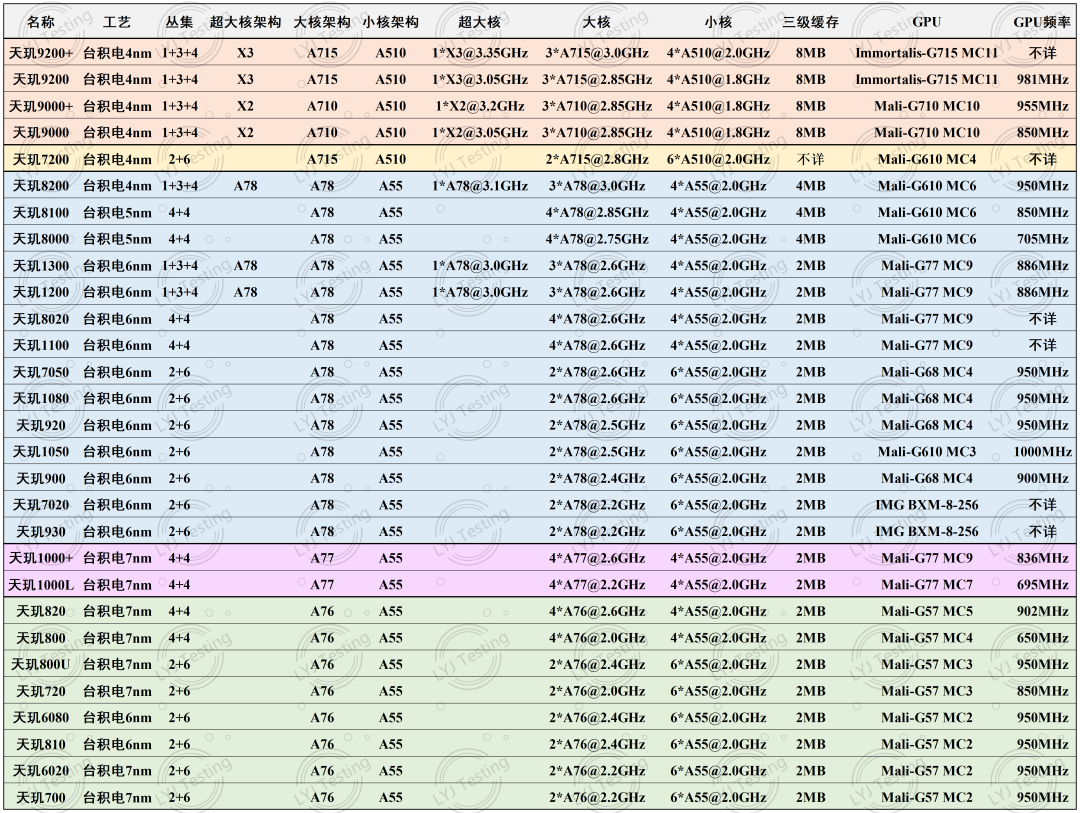The height and width of the screenshot is (813, 1080).
Task: Click the 1*X2@3.2GHz cell
Action: [x=480, y=106]
